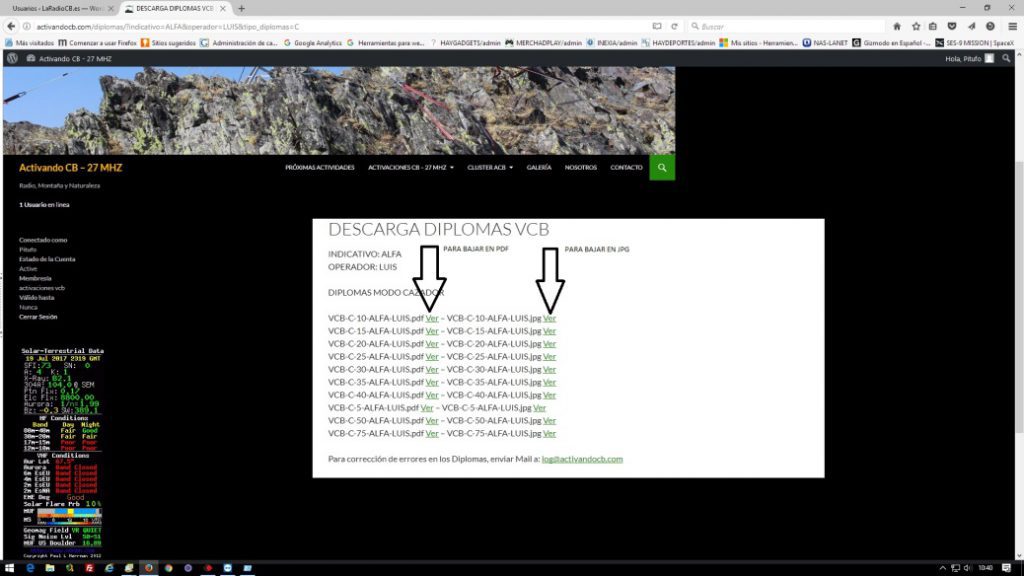The height and width of the screenshot is (576, 1024).
Task: Click the mountain header banner image
Action: coord(338,110)
